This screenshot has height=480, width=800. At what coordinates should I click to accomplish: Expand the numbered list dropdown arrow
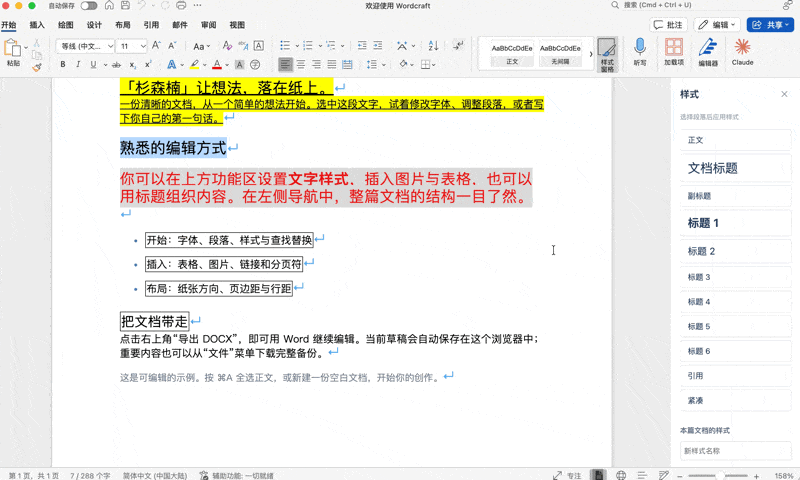(320, 46)
